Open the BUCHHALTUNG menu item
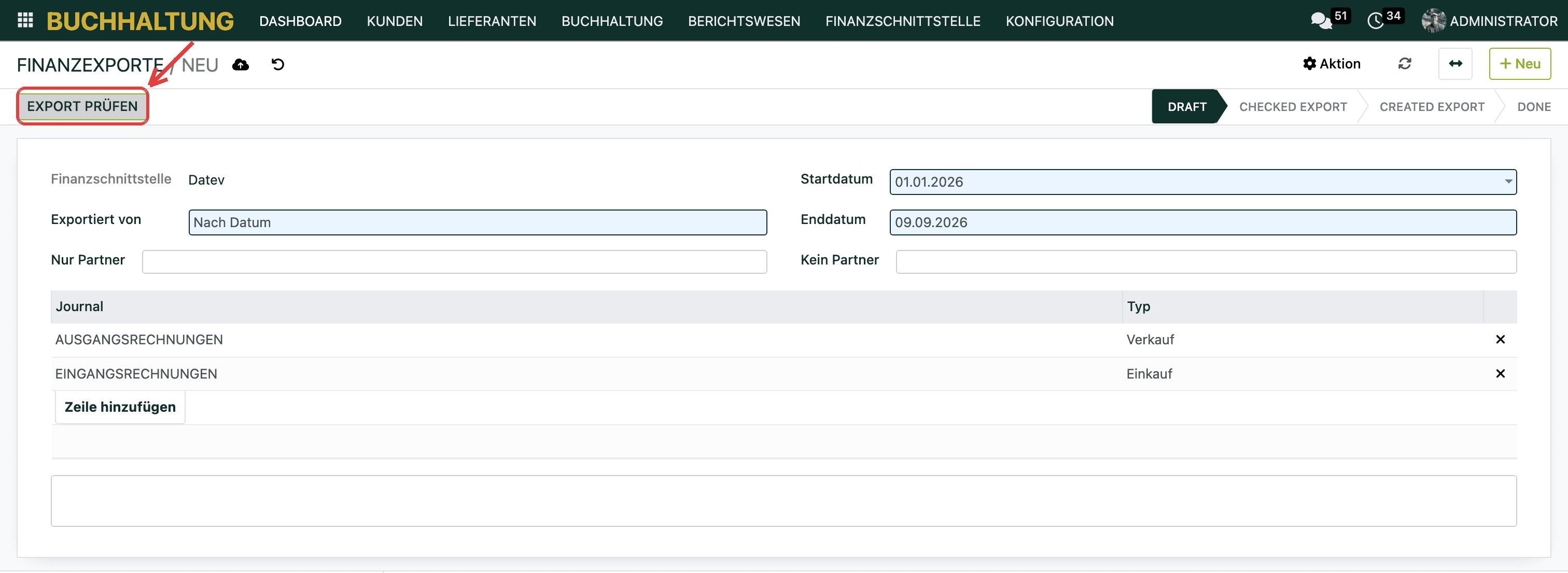 (x=612, y=21)
